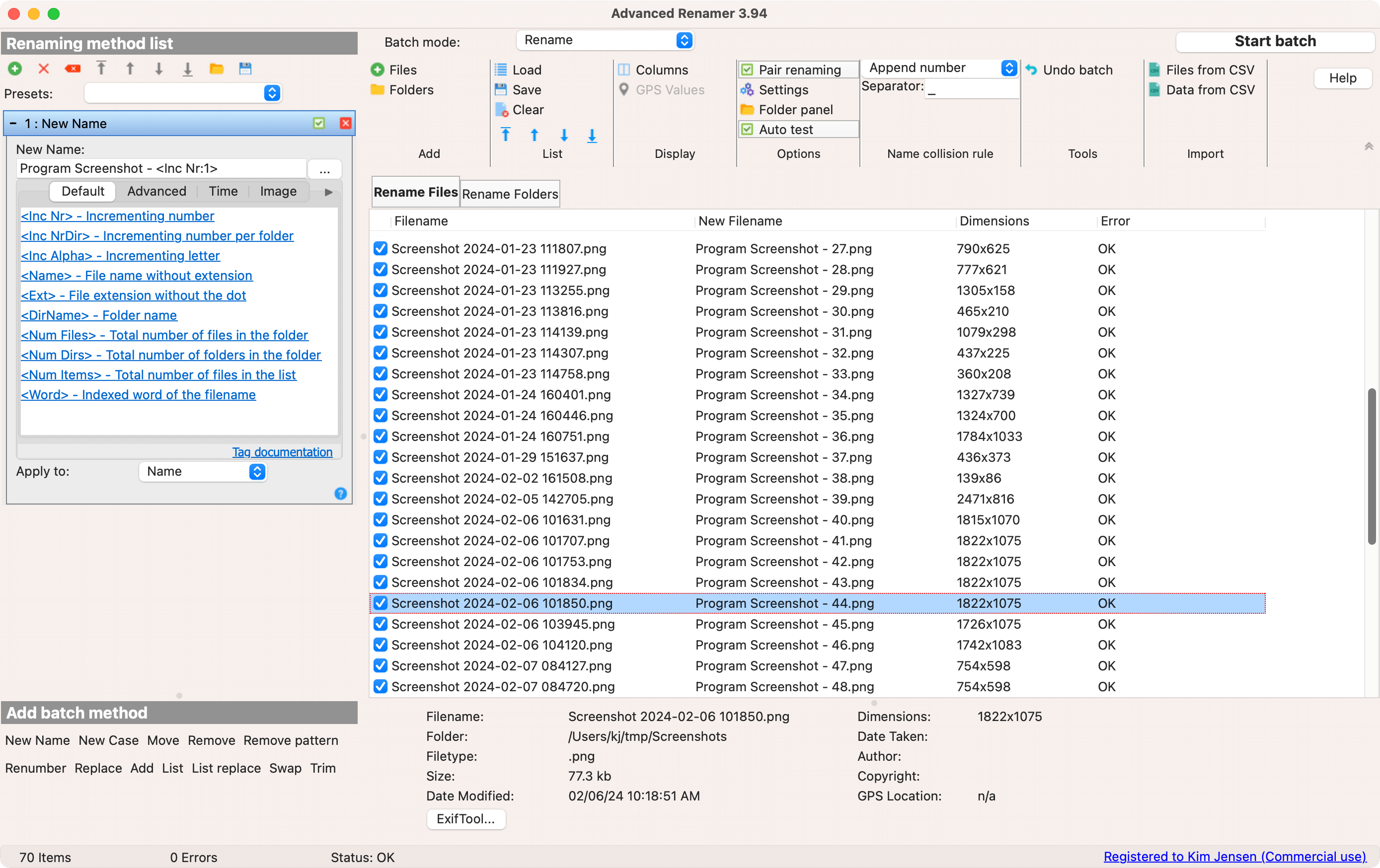This screenshot has height=868, width=1380.
Task: Switch to the Rename Folders tab
Action: 510,194
